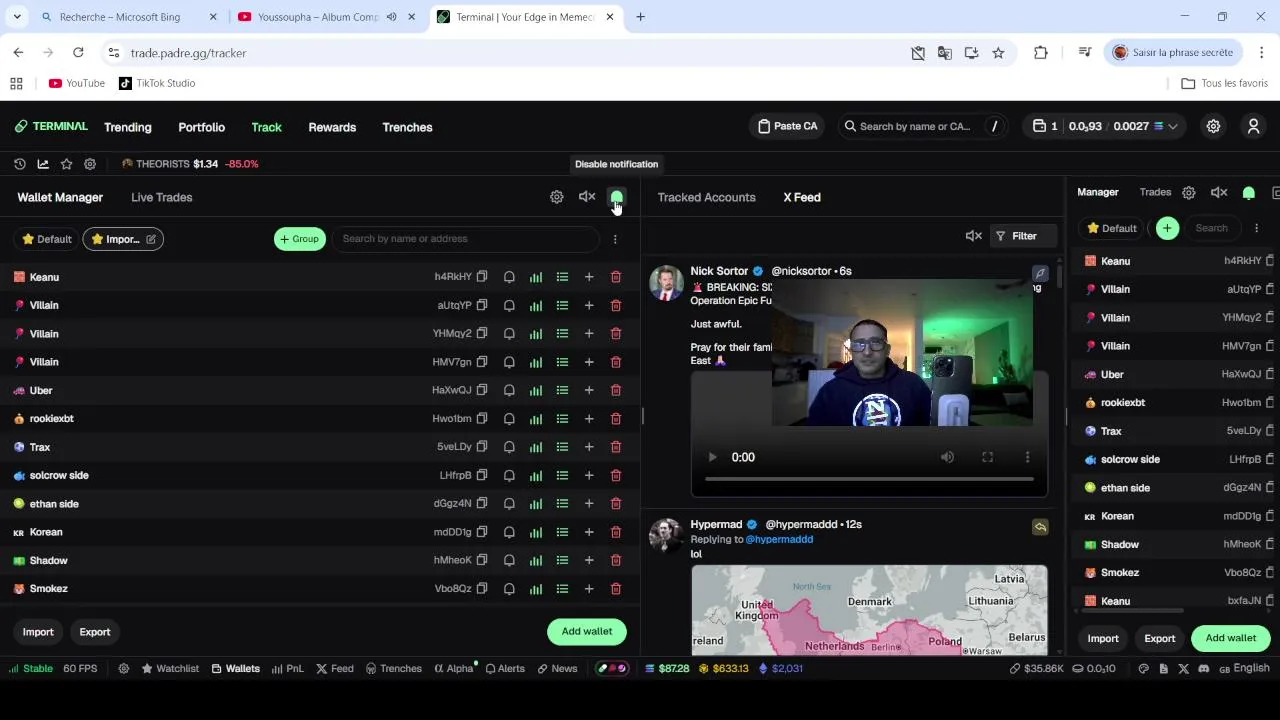Click Export in Wallet Manager
The width and height of the screenshot is (1280, 720).
tap(95, 632)
